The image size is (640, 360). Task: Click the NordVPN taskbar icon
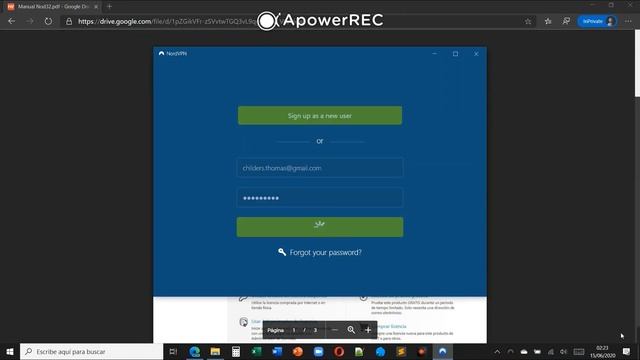[442, 351]
